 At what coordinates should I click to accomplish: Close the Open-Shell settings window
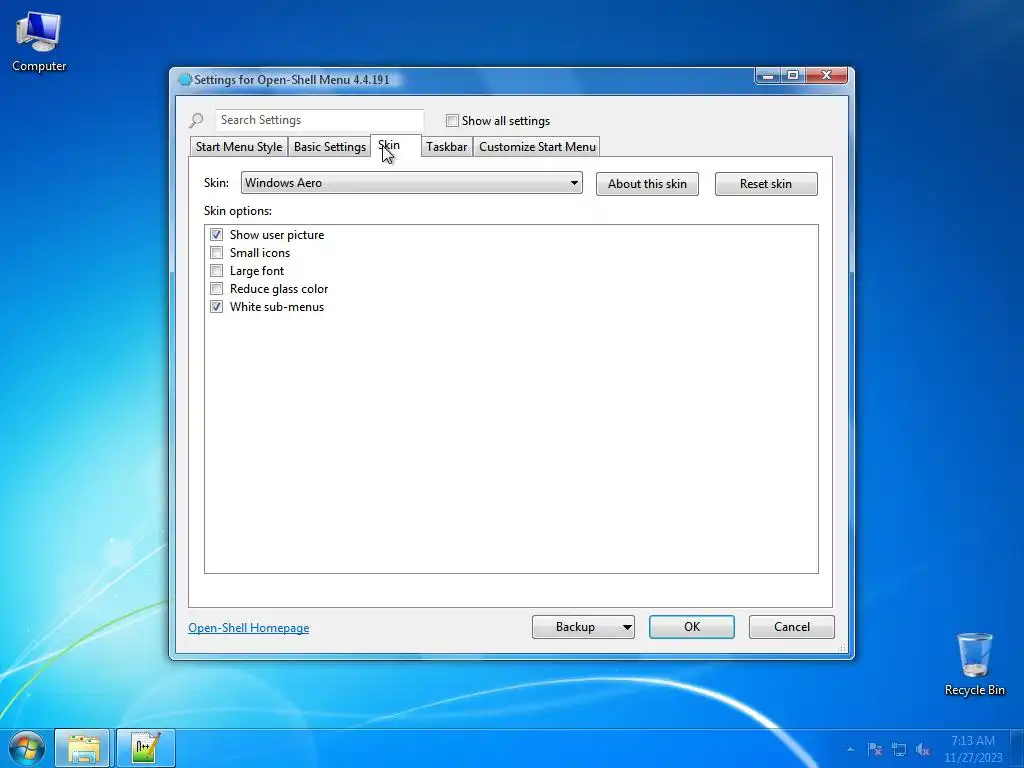[x=826, y=76]
